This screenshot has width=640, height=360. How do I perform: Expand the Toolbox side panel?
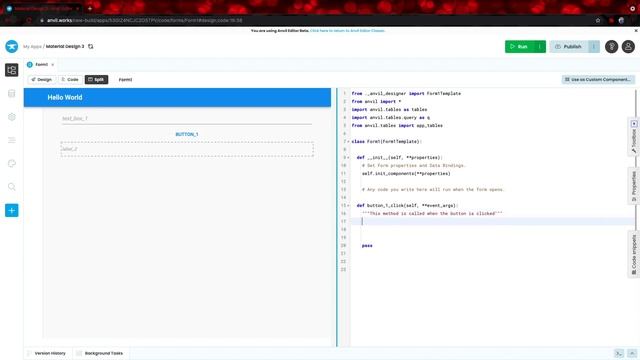point(633,137)
